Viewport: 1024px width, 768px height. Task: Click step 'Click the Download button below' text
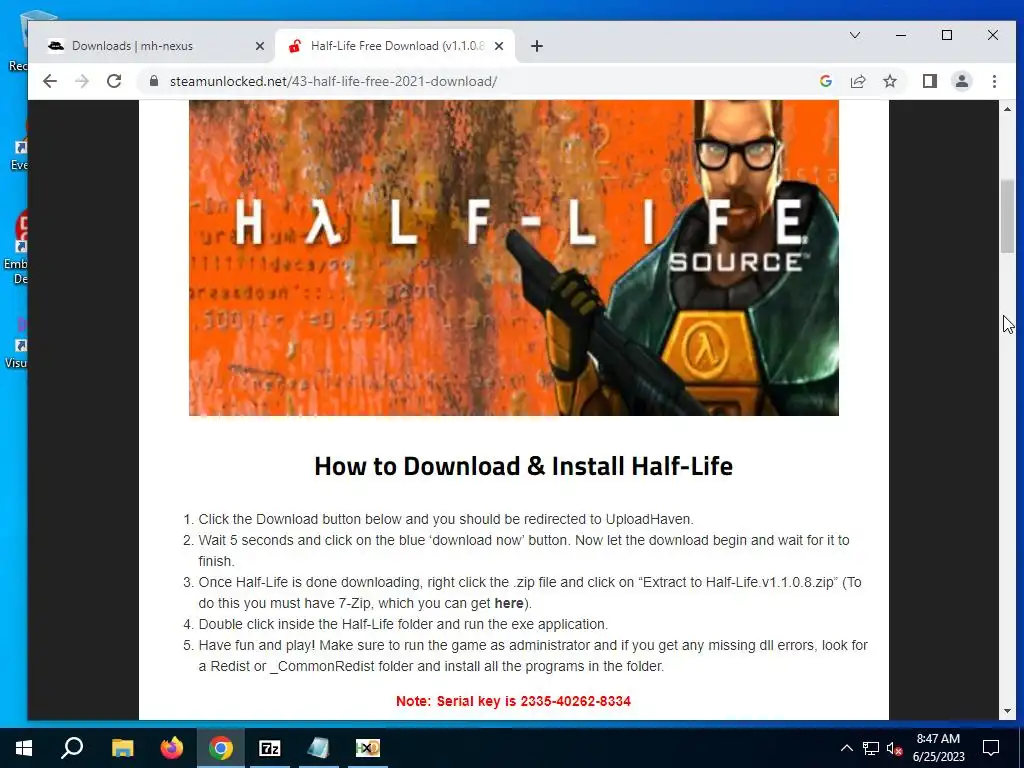pos(446,519)
